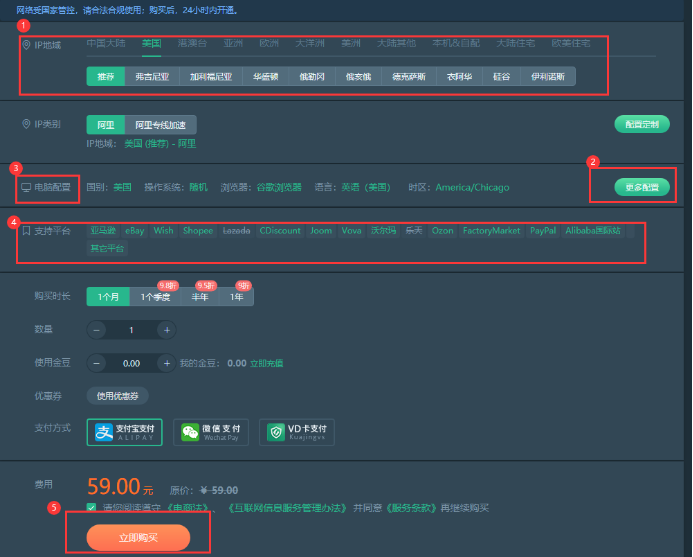Choose 支付宝支付 Alipay payment method
The width and height of the screenshot is (693, 557).
coord(125,432)
